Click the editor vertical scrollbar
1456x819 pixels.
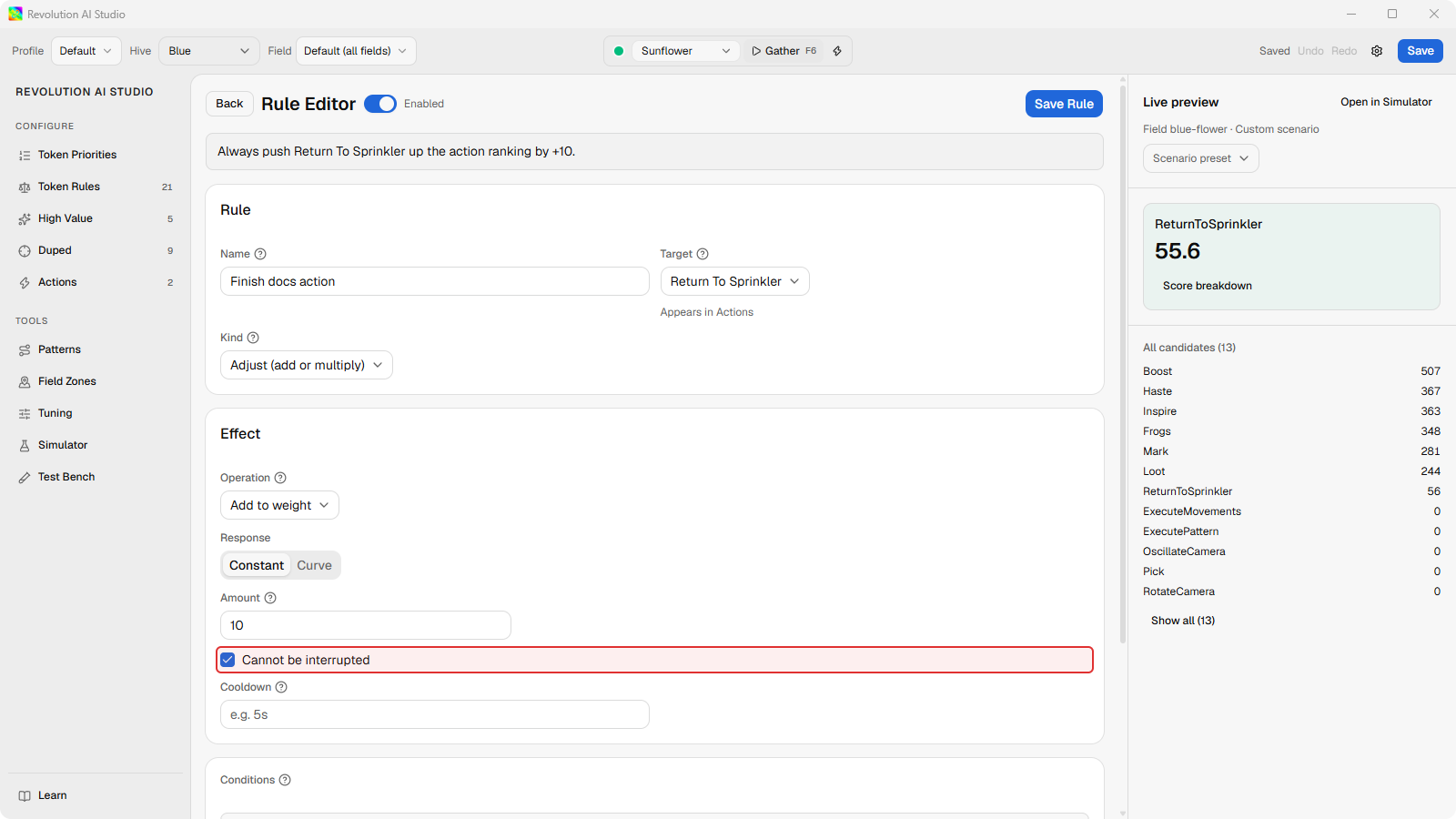click(1123, 364)
